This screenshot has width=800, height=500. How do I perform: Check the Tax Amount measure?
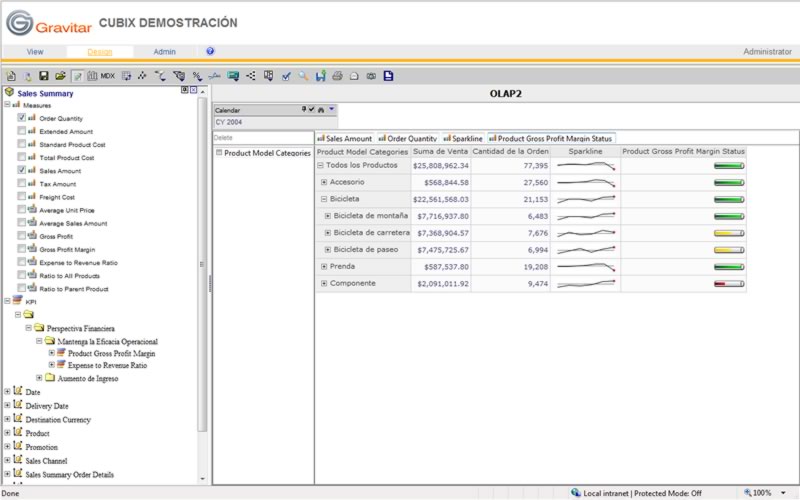(x=21, y=183)
